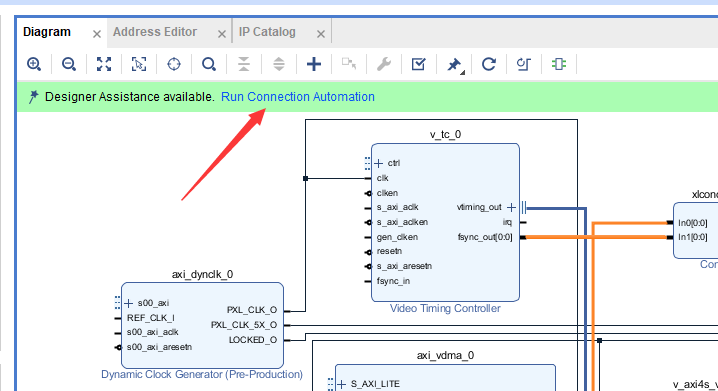Click the Make External connection icon
The image size is (718, 391).
[x=349, y=64]
